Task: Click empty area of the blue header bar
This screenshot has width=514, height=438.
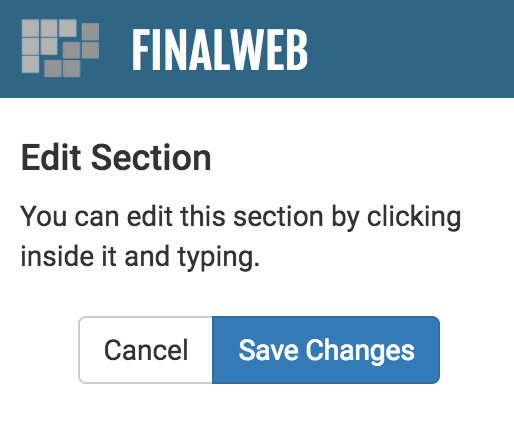Action: coord(410,49)
